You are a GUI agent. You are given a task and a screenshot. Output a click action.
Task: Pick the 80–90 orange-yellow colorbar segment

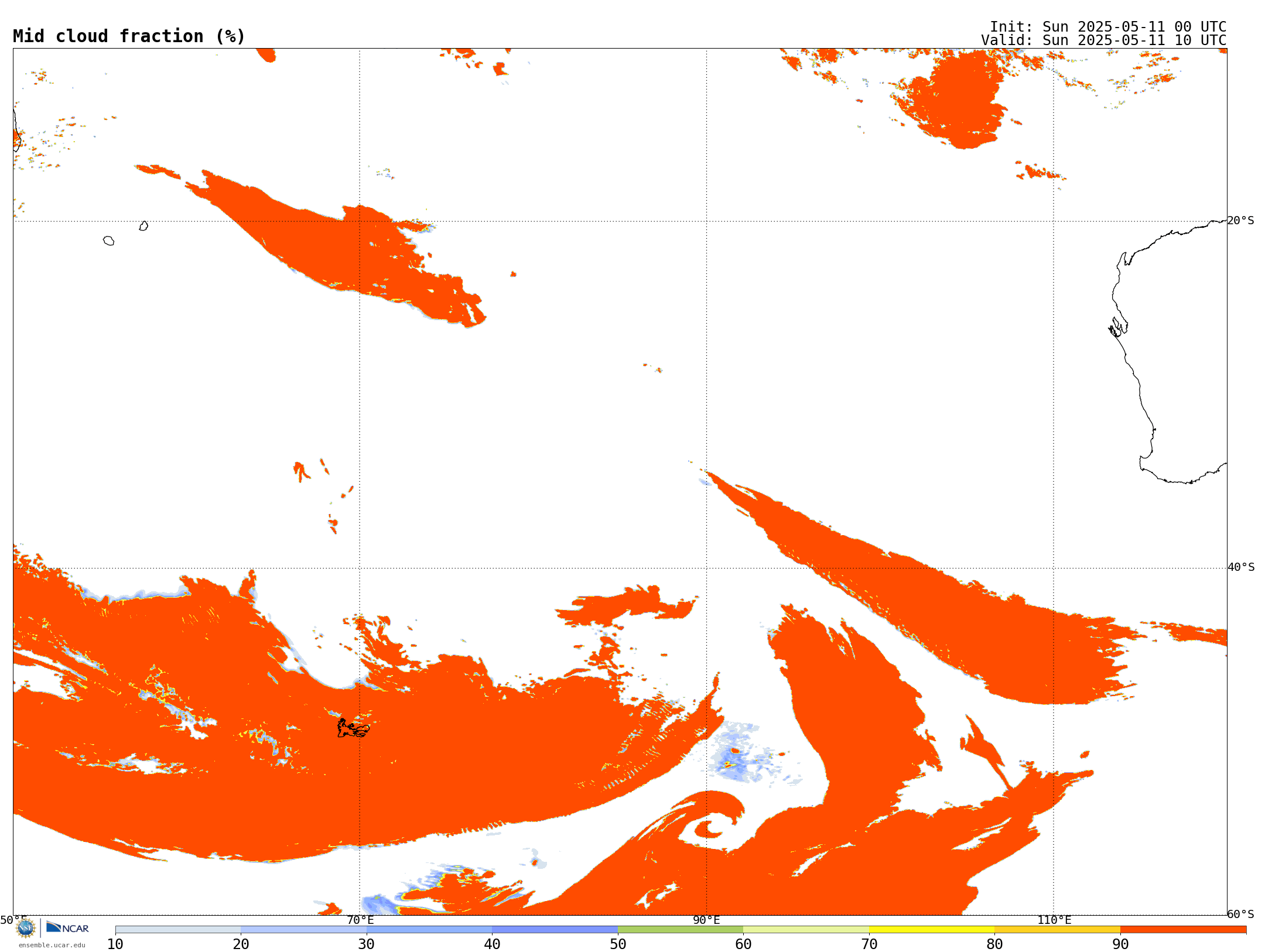tap(1057, 930)
